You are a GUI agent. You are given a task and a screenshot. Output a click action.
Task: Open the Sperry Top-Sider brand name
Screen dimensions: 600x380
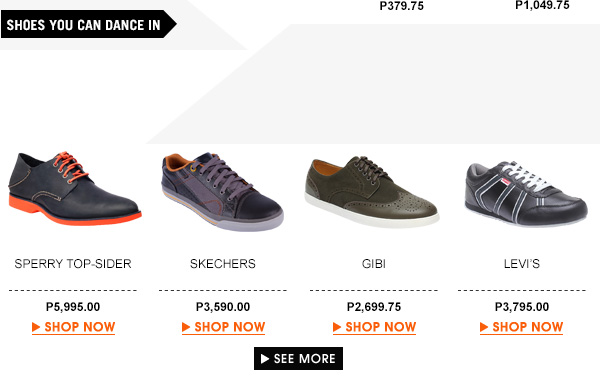coord(73,264)
